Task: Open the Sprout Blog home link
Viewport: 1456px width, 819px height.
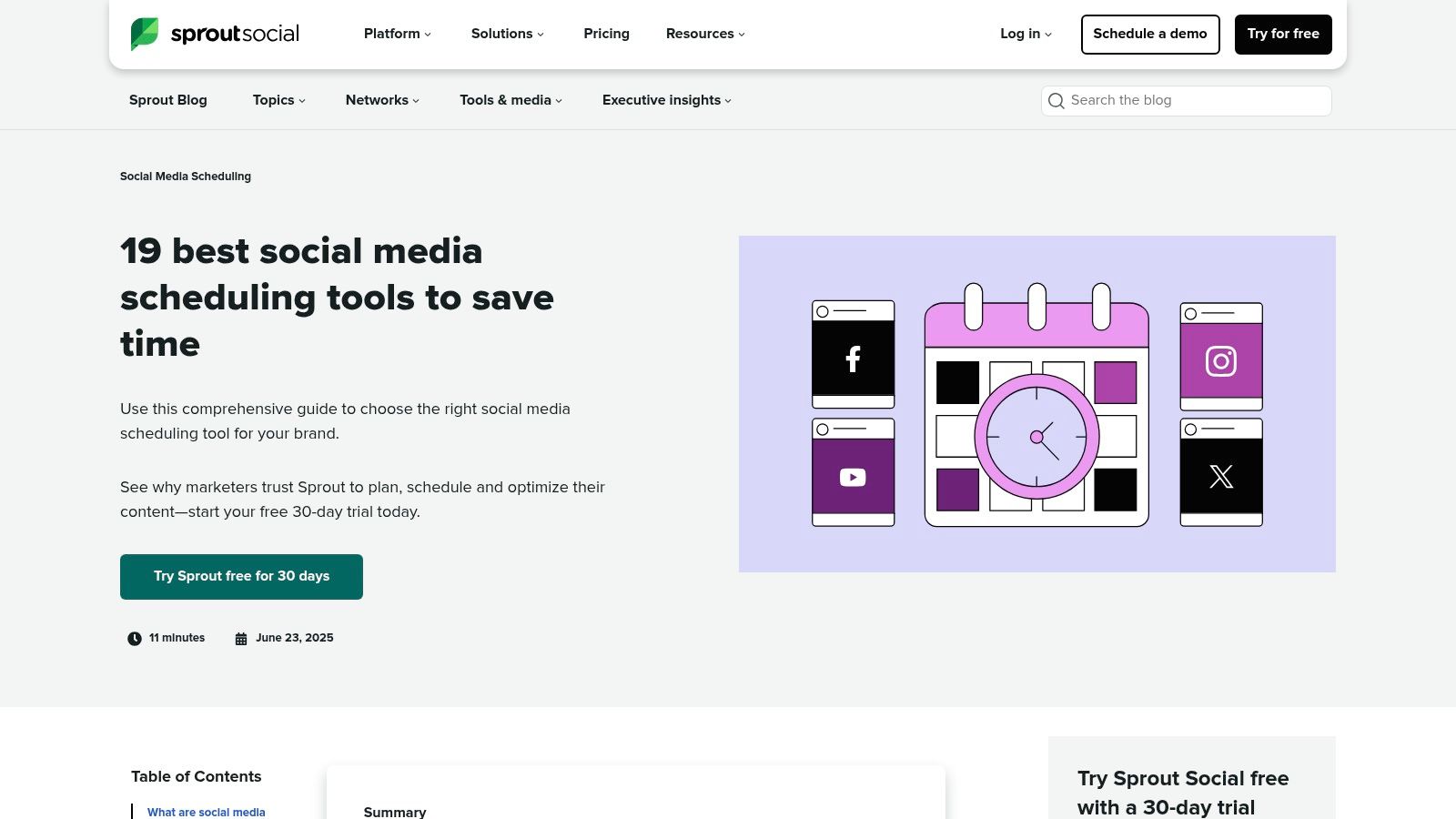Action: [168, 100]
